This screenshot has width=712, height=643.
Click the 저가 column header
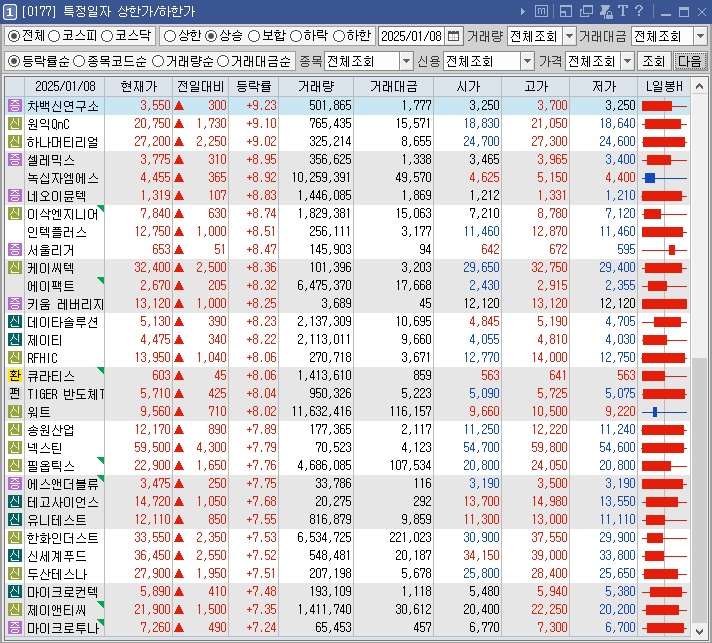tap(603, 86)
